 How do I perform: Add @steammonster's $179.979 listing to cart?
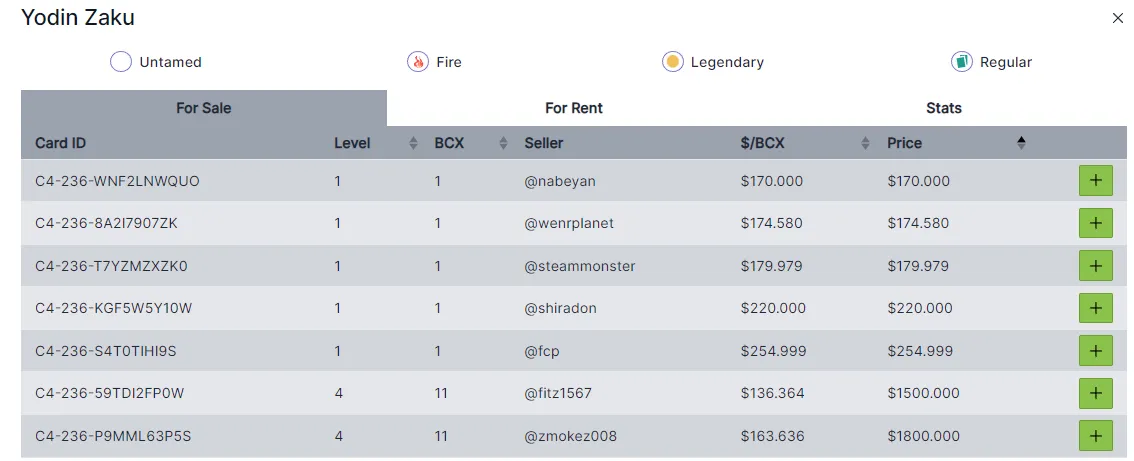(x=1095, y=266)
